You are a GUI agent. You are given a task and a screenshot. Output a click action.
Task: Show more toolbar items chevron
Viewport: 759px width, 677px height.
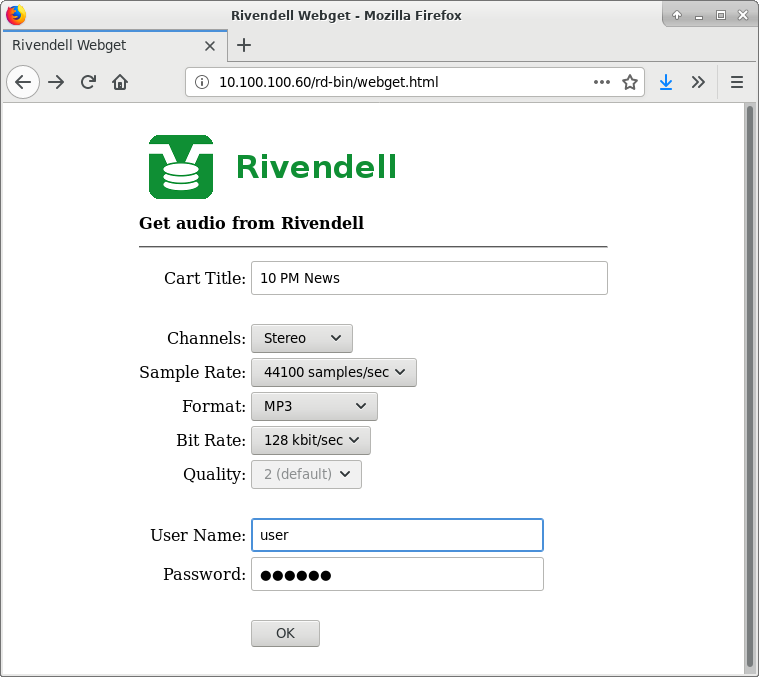(698, 82)
